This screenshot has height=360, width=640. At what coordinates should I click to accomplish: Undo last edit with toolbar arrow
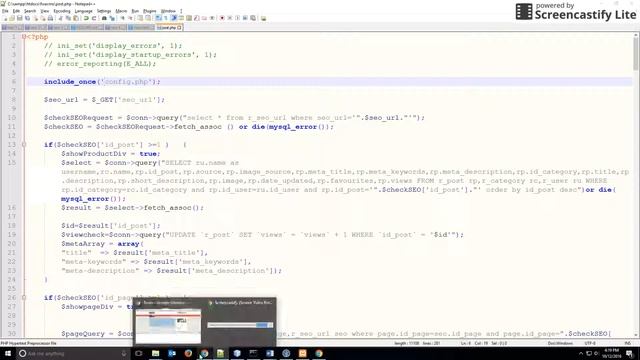tap(86, 18)
